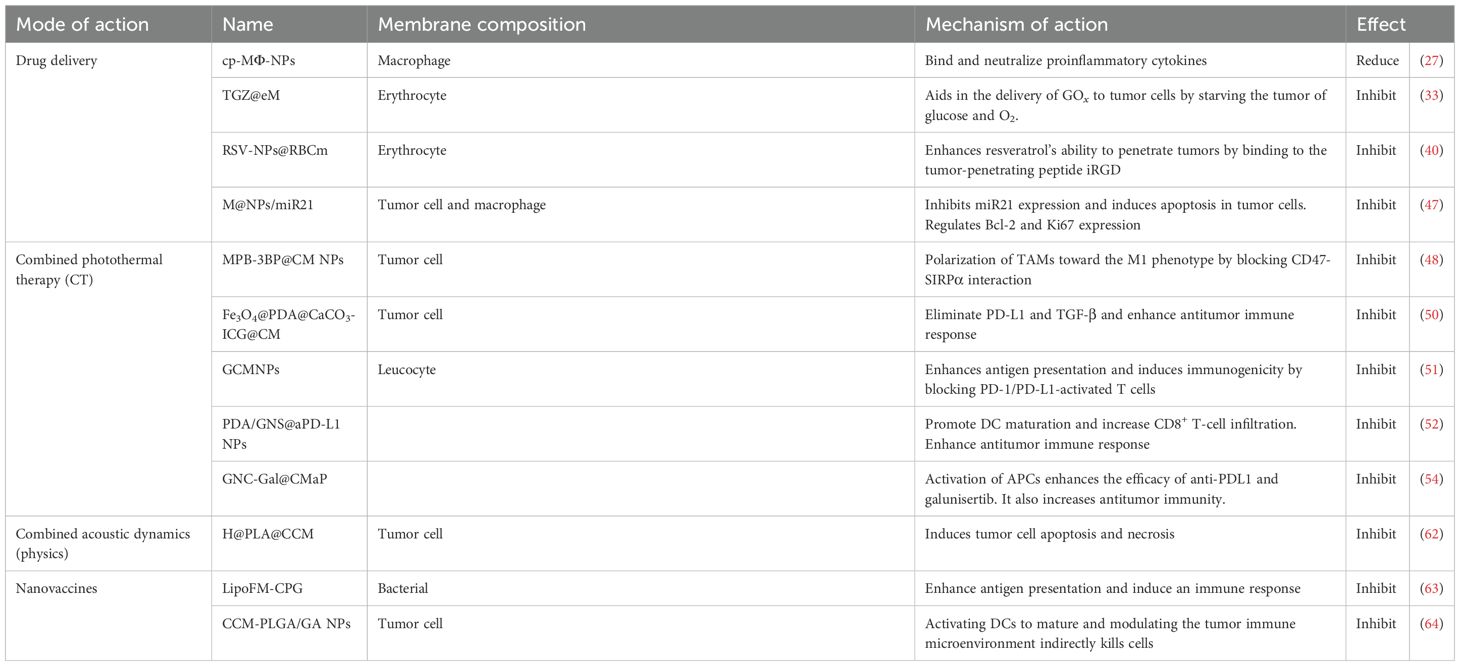Select the "Leucocyte" membrane composition cell
The image size is (1460, 666).
407,370
